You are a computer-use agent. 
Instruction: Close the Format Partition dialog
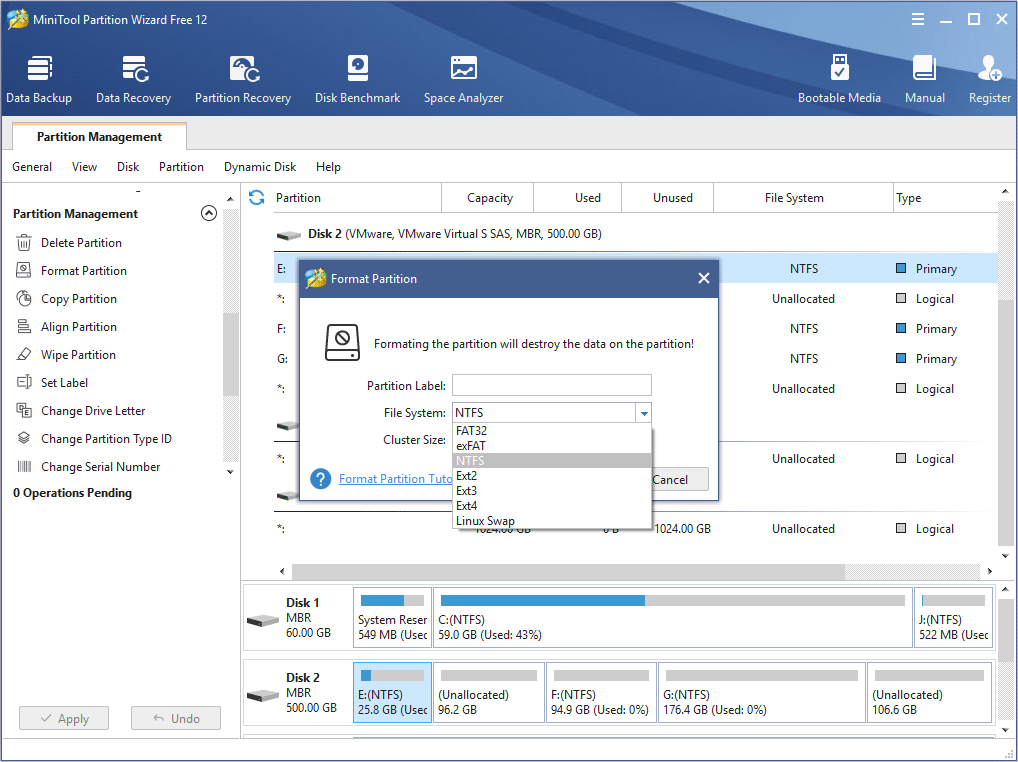pyautogui.click(x=704, y=278)
